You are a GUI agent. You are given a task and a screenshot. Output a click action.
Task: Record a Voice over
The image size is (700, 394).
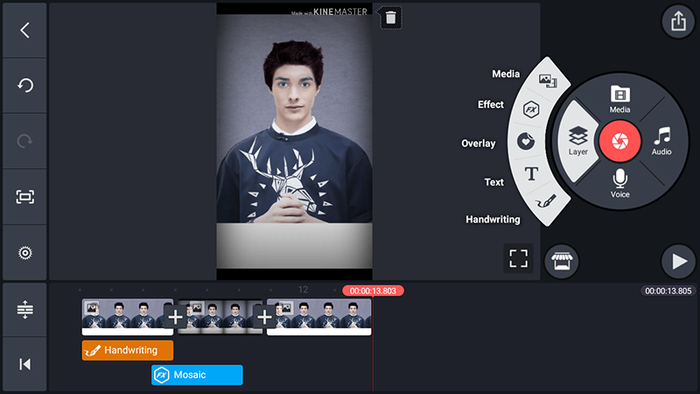pyautogui.click(x=620, y=183)
